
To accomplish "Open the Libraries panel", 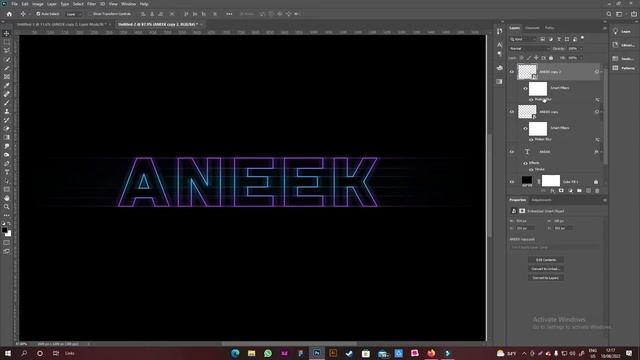I will [x=623, y=45].
